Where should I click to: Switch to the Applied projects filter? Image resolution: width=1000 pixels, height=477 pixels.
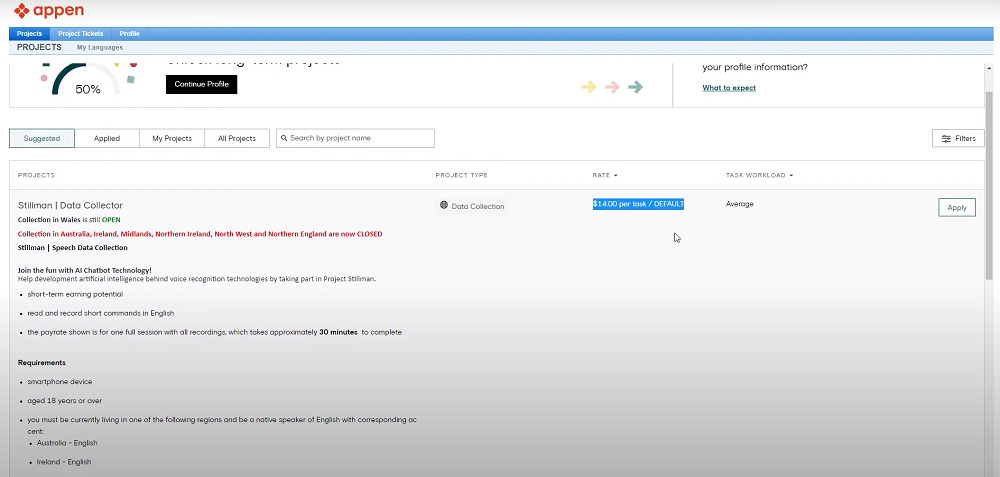107,138
